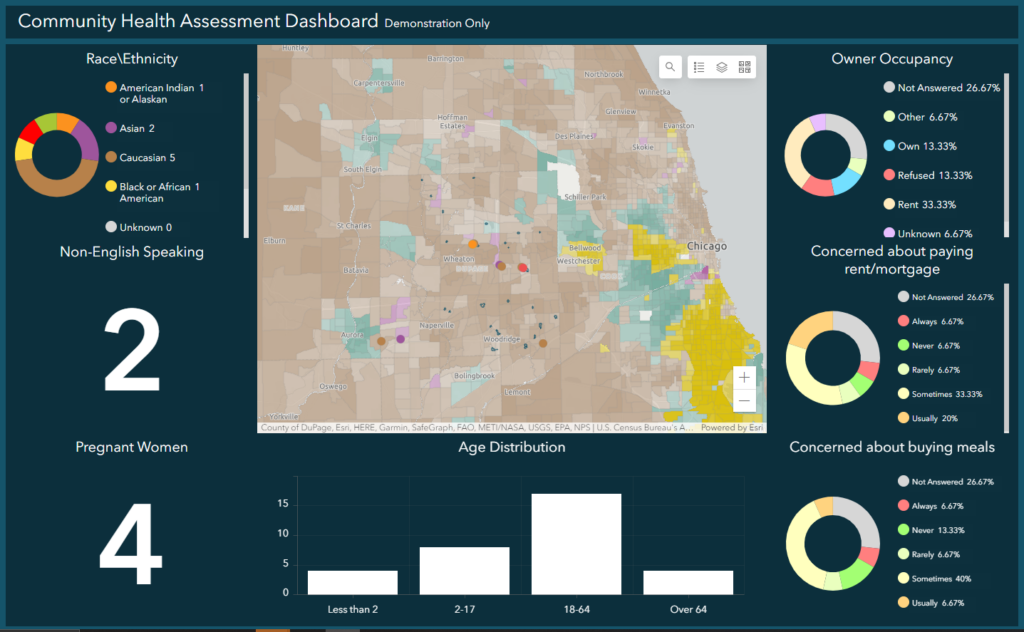Click the Own 13.33% legend swatch
This screenshot has width=1024, height=632.
pyautogui.click(x=889, y=146)
